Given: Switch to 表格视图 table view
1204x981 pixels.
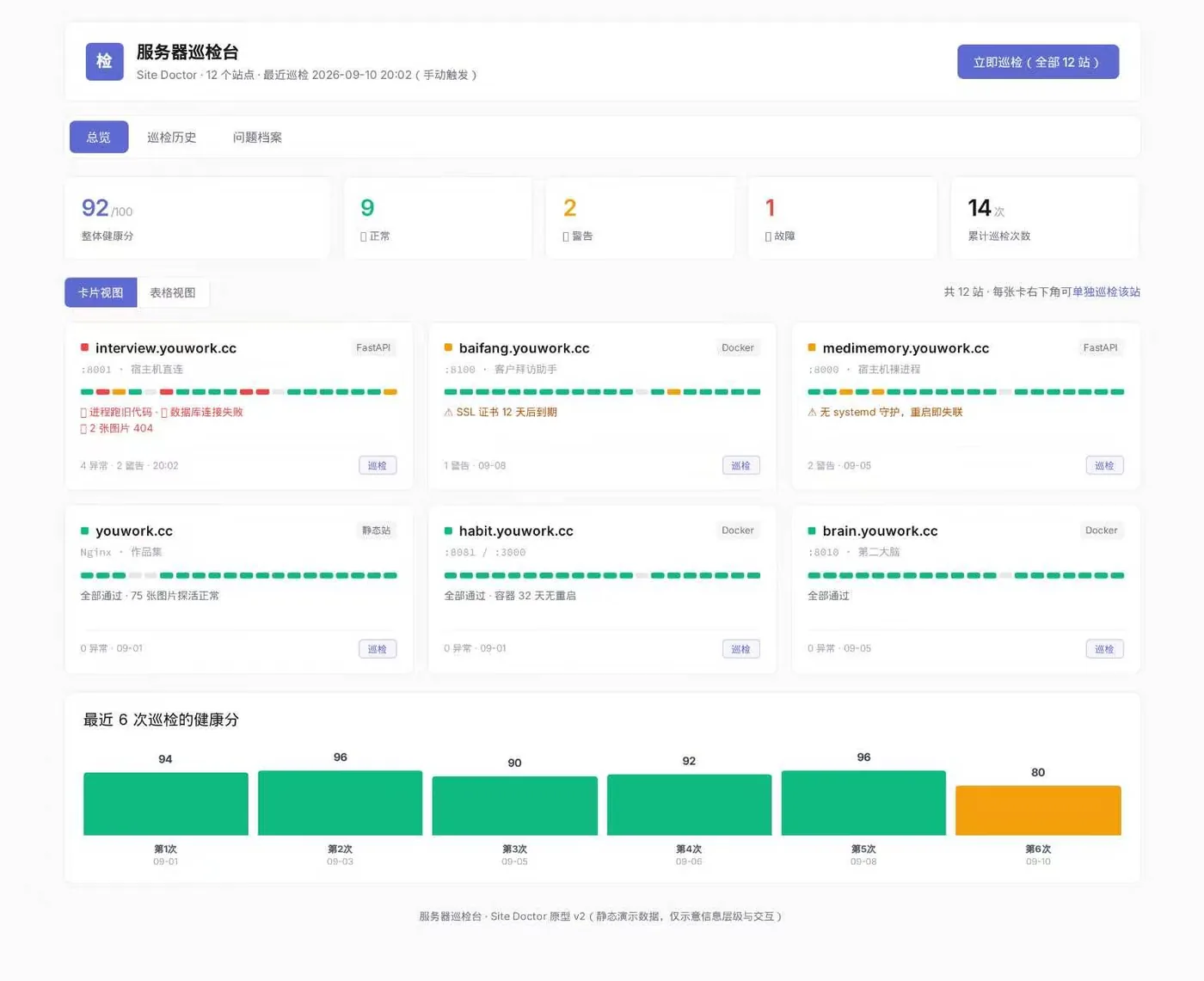Looking at the screenshot, I should 173,292.
